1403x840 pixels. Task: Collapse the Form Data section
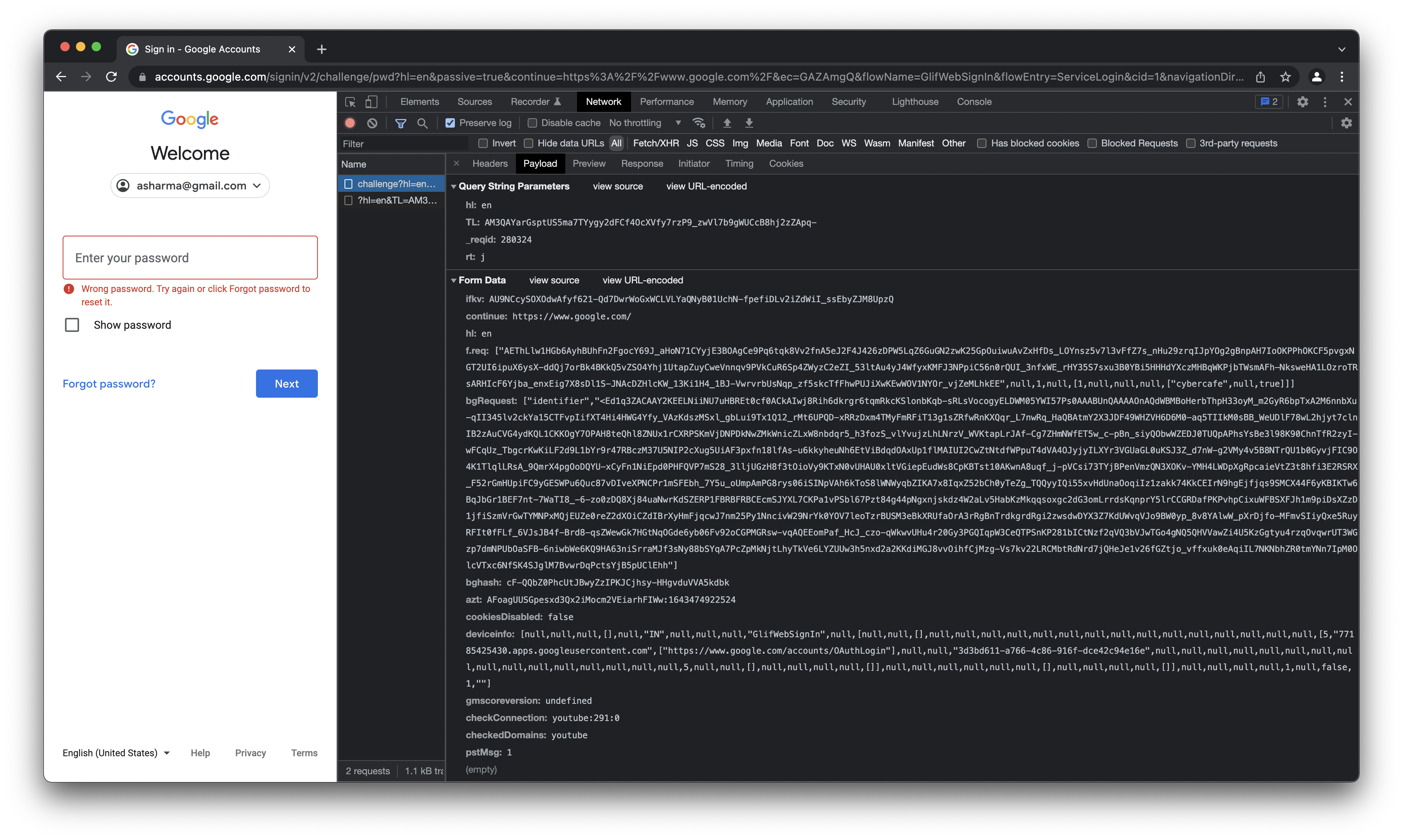click(453, 280)
